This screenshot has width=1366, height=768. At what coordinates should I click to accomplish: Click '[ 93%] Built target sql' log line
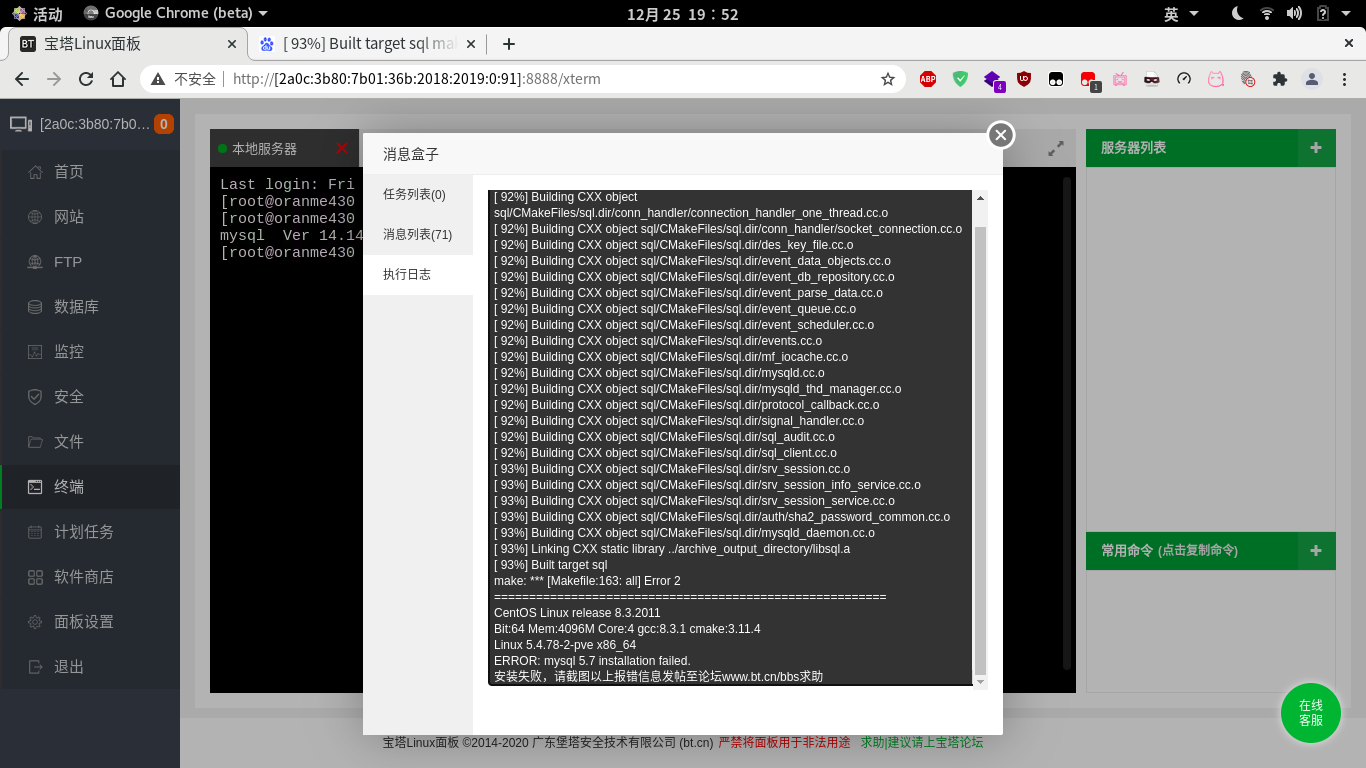pyautogui.click(x=550, y=565)
